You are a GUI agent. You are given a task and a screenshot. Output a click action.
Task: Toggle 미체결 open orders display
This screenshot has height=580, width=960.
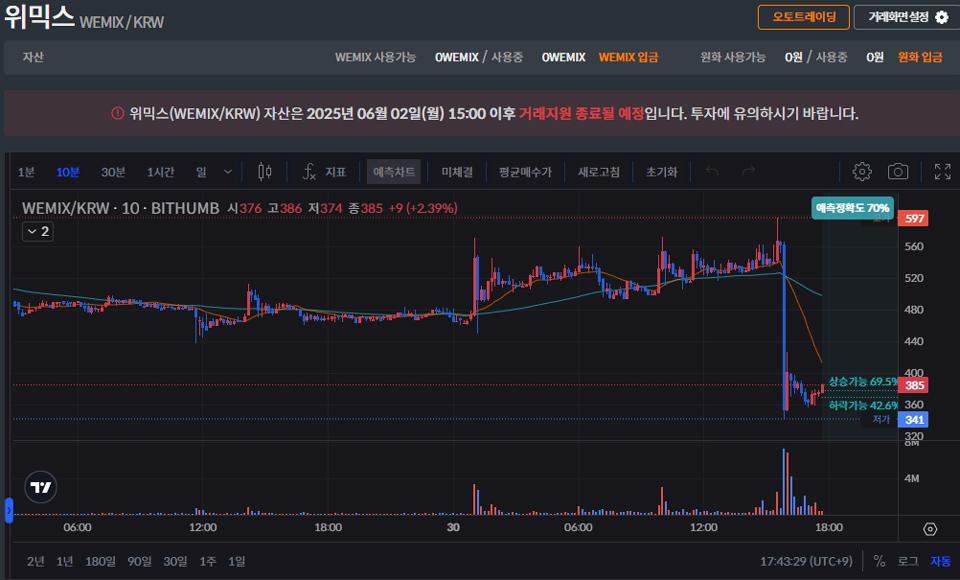tap(457, 172)
